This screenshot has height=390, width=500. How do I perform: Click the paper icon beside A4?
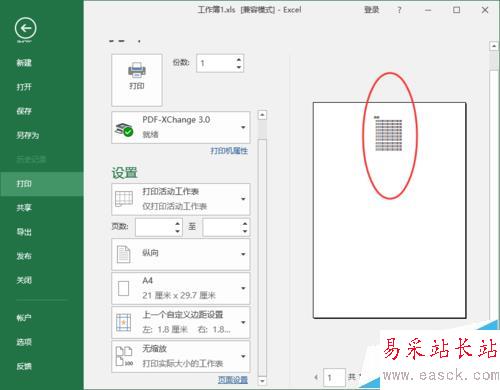(x=123, y=288)
